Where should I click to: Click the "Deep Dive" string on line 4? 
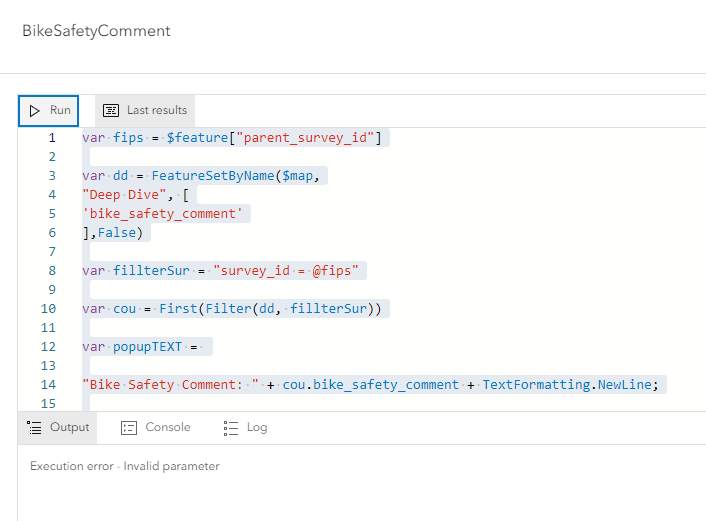pyautogui.click(x=124, y=195)
